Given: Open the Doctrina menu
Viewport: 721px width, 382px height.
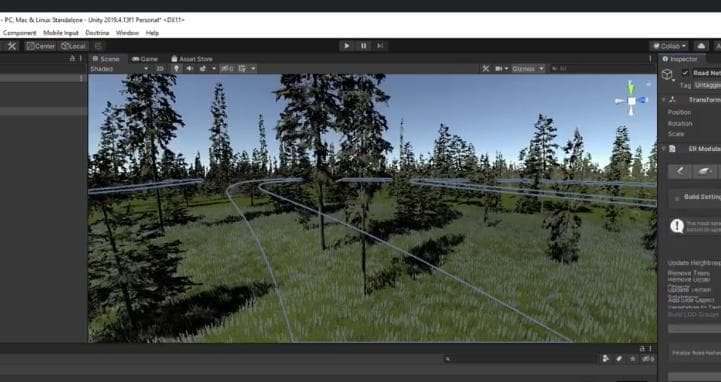Looking at the screenshot, I should pyautogui.click(x=97, y=33).
